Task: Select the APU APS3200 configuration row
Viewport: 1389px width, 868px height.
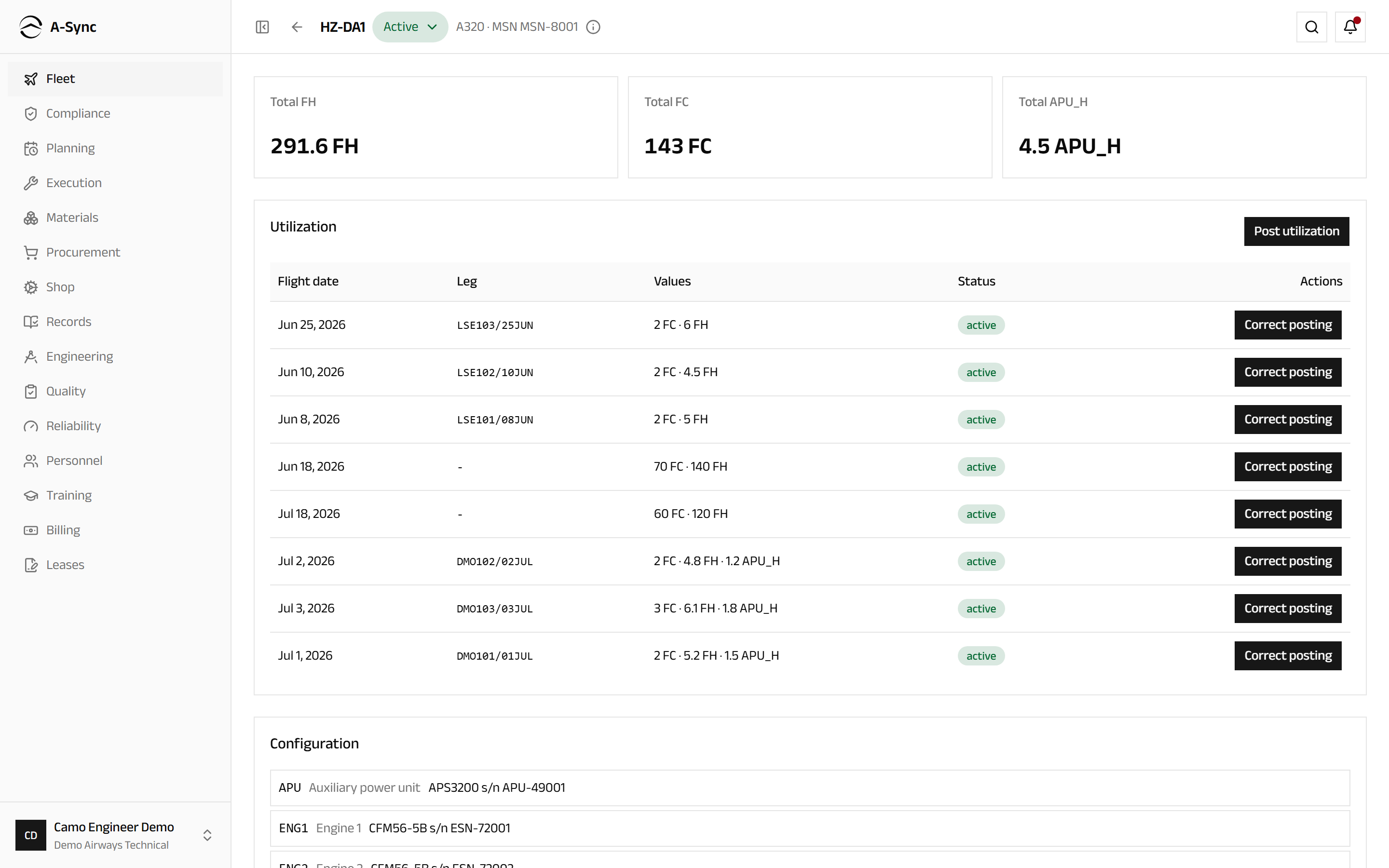Action: [x=809, y=787]
